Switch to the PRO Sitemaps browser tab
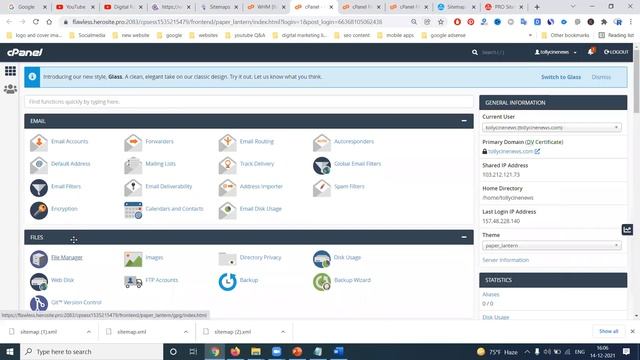 [504, 7]
